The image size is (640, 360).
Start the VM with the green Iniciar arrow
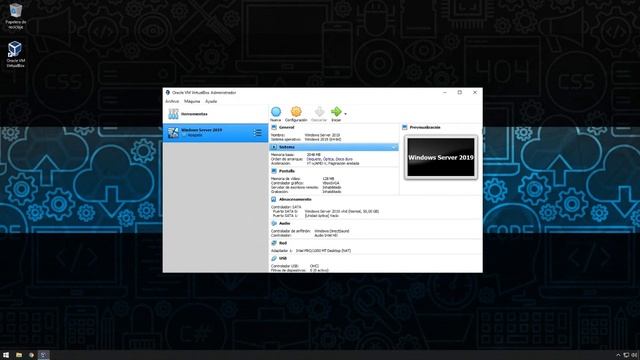point(336,111)
